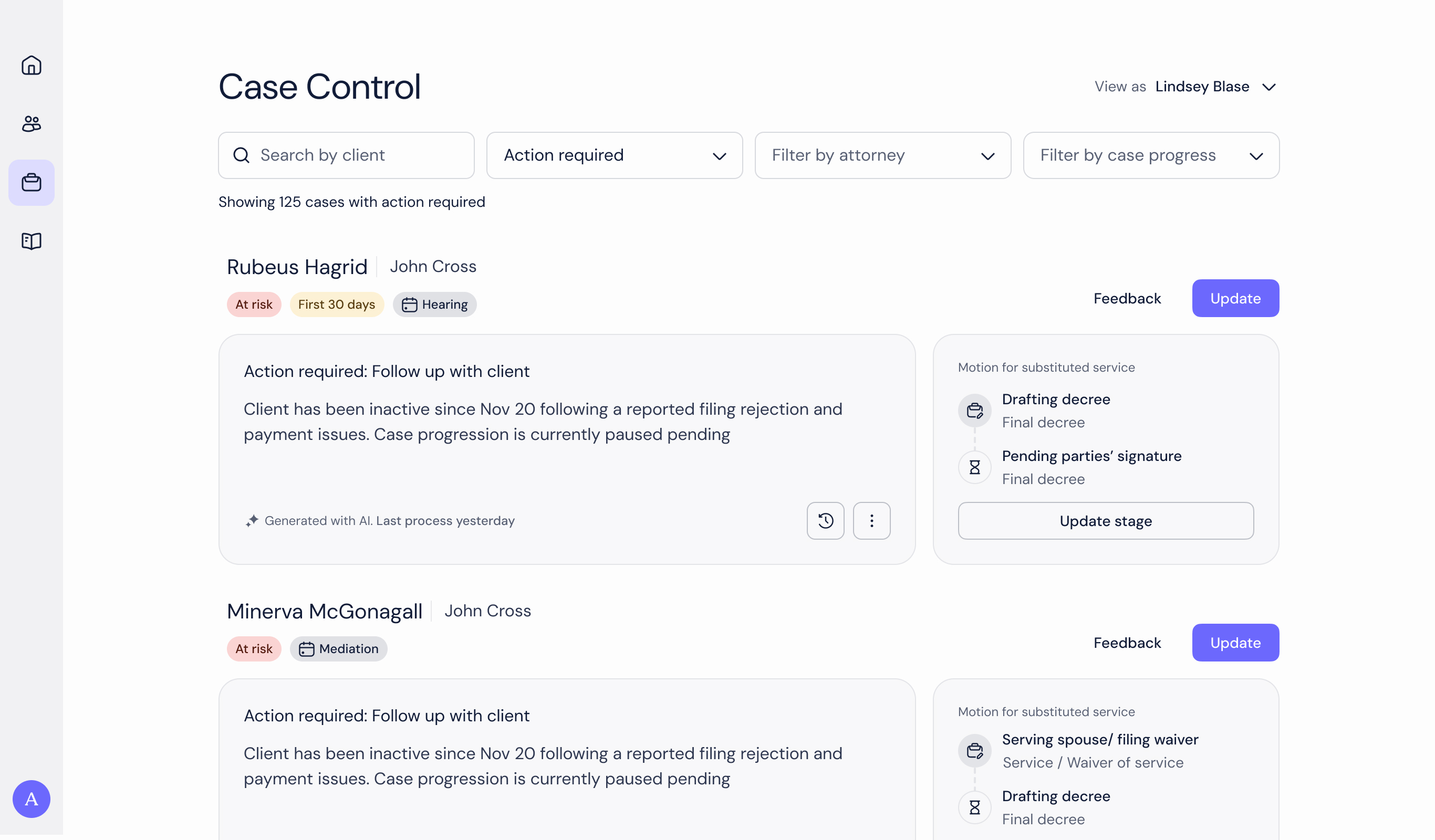Click the Hearing tag on Hagrid's case
Image resolution: width=1435 pixels, height=840 pixels.
click(434, 304)
